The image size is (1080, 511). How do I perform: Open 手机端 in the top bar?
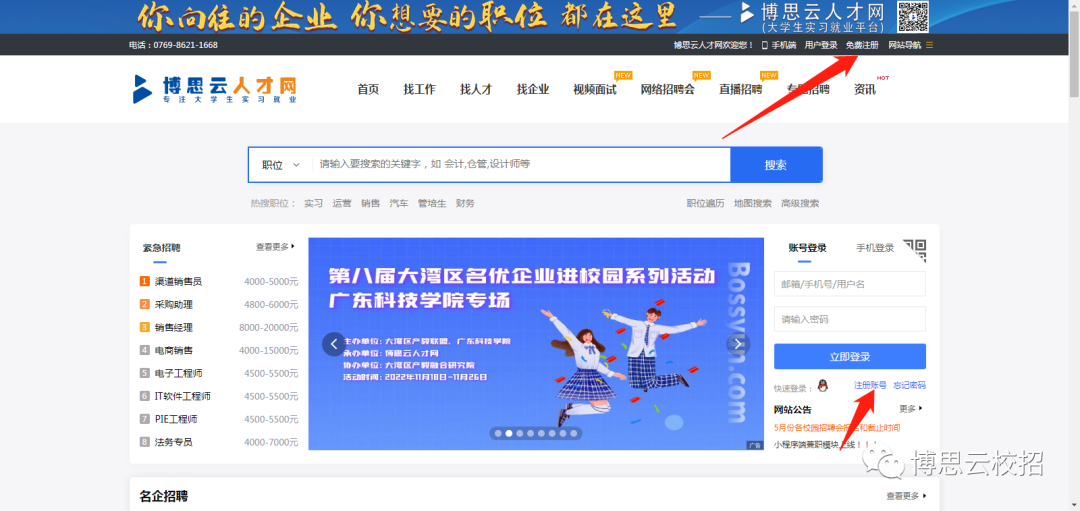779,45
